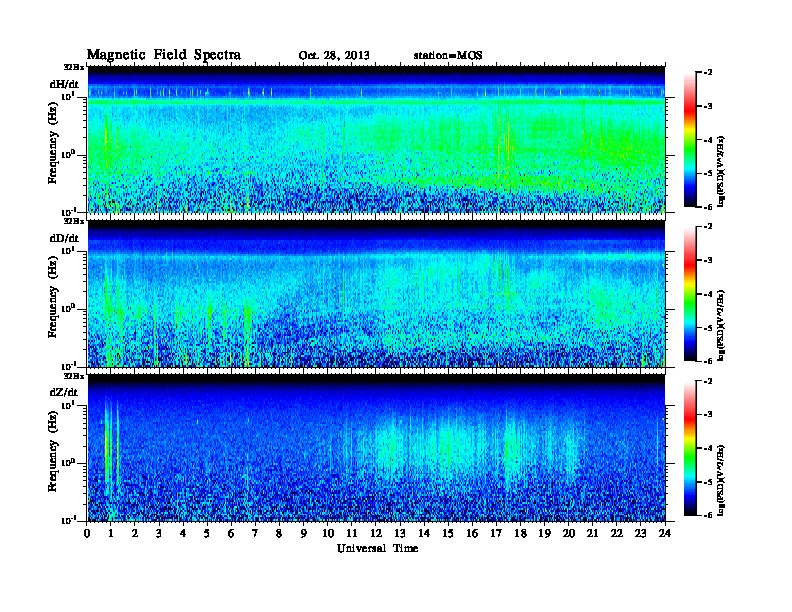Click the "Universal Time" axis title
The image size is (792, 612).
377,548
